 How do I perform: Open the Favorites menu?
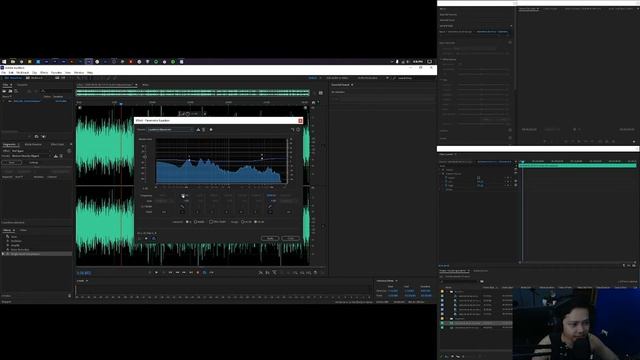tap(56, 72)
